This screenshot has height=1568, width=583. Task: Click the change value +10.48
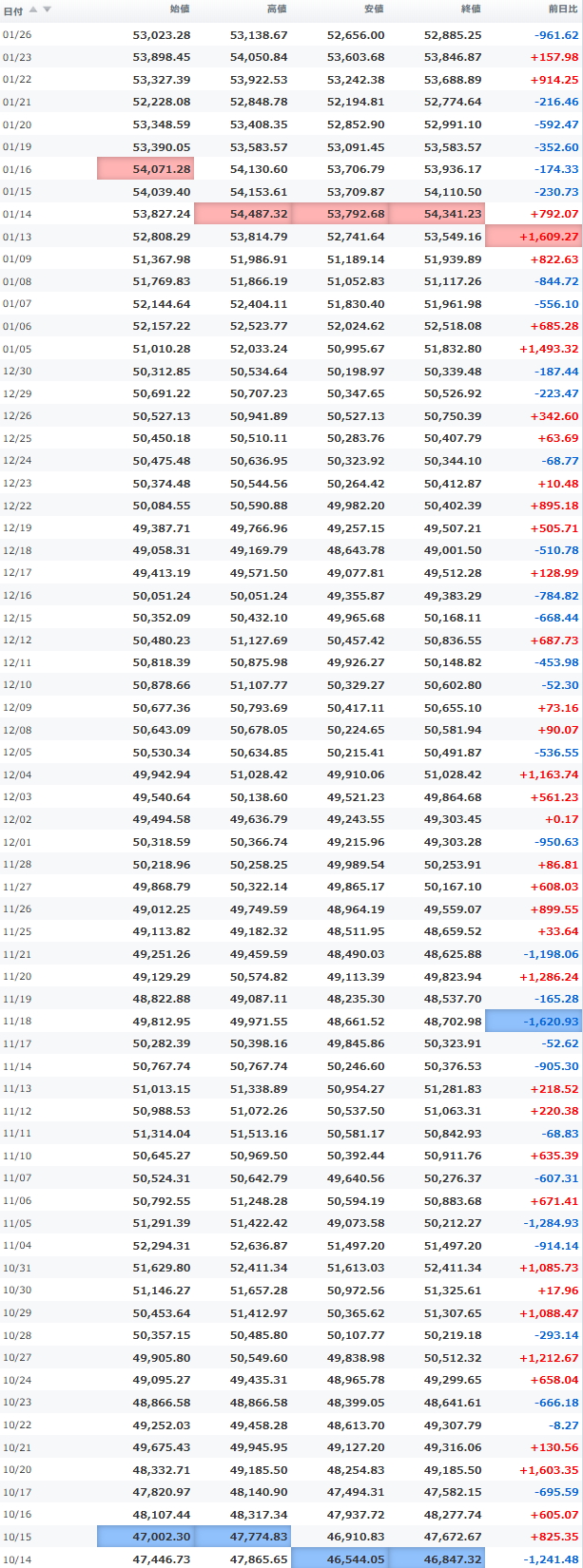(x=557, y=484)
